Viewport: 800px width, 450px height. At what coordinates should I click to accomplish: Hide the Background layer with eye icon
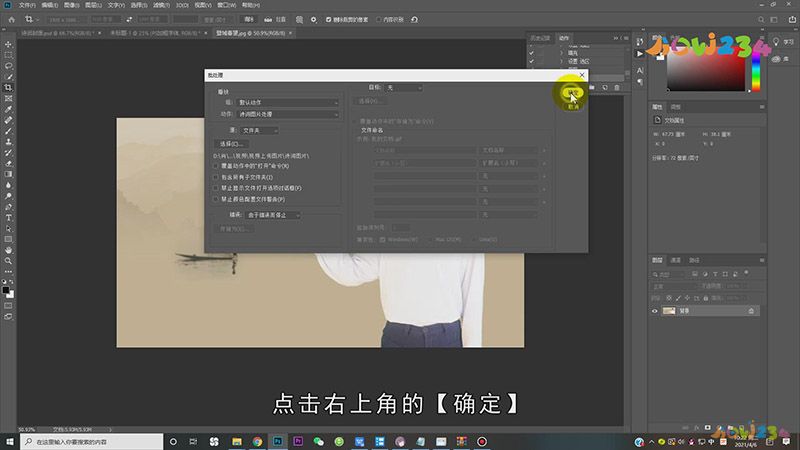pos(655,311)
